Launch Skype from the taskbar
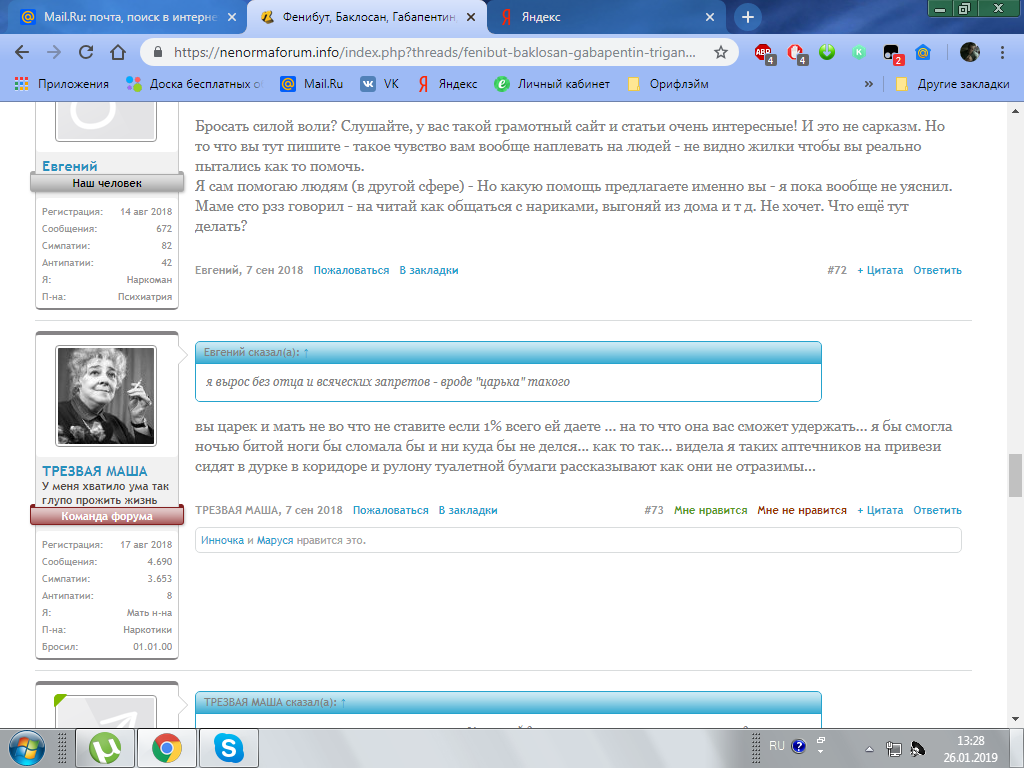Image resolution: width=1024 pixels, height=768 pixels. click(229, 747)
